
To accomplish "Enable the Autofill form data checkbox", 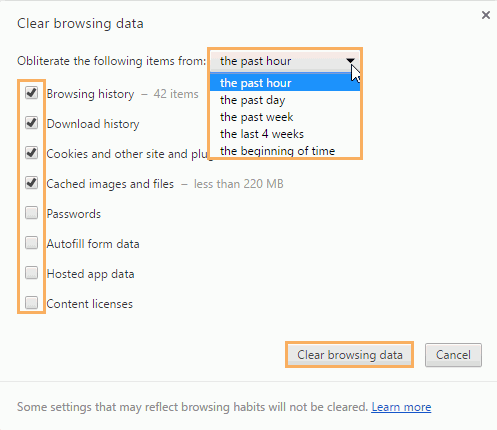I will pyautogui.click(x=32, y=243).
